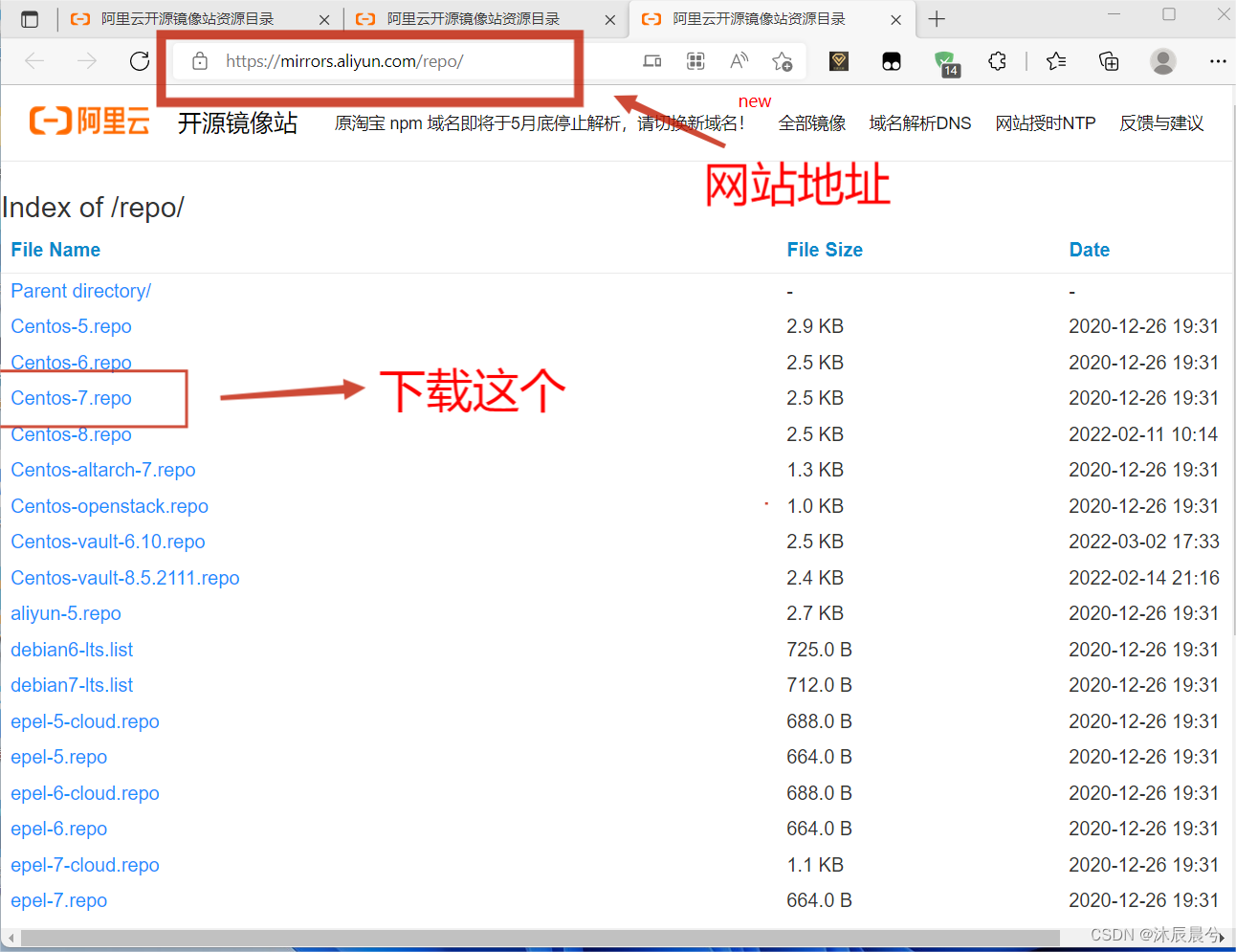Open Centos-altarch-7.repo link
The image size is (1236, 952).
pyautogui.click(x=103, y=470)
